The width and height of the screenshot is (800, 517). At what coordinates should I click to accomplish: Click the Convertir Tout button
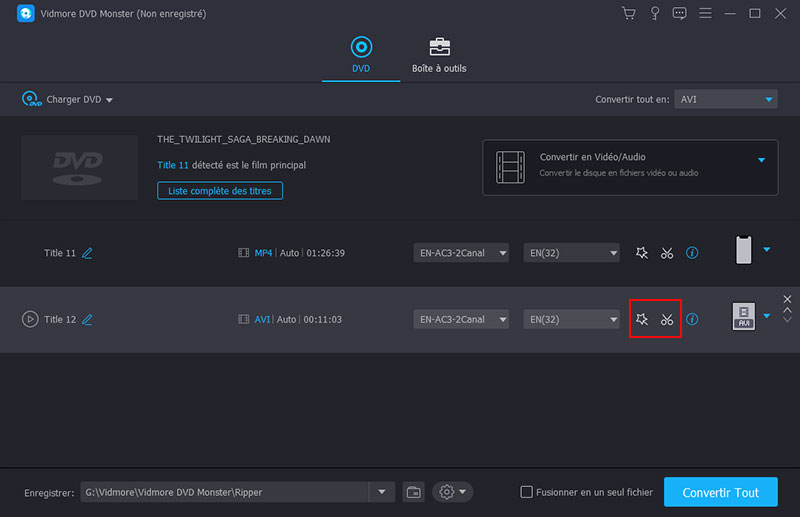[x=720, y=492]
